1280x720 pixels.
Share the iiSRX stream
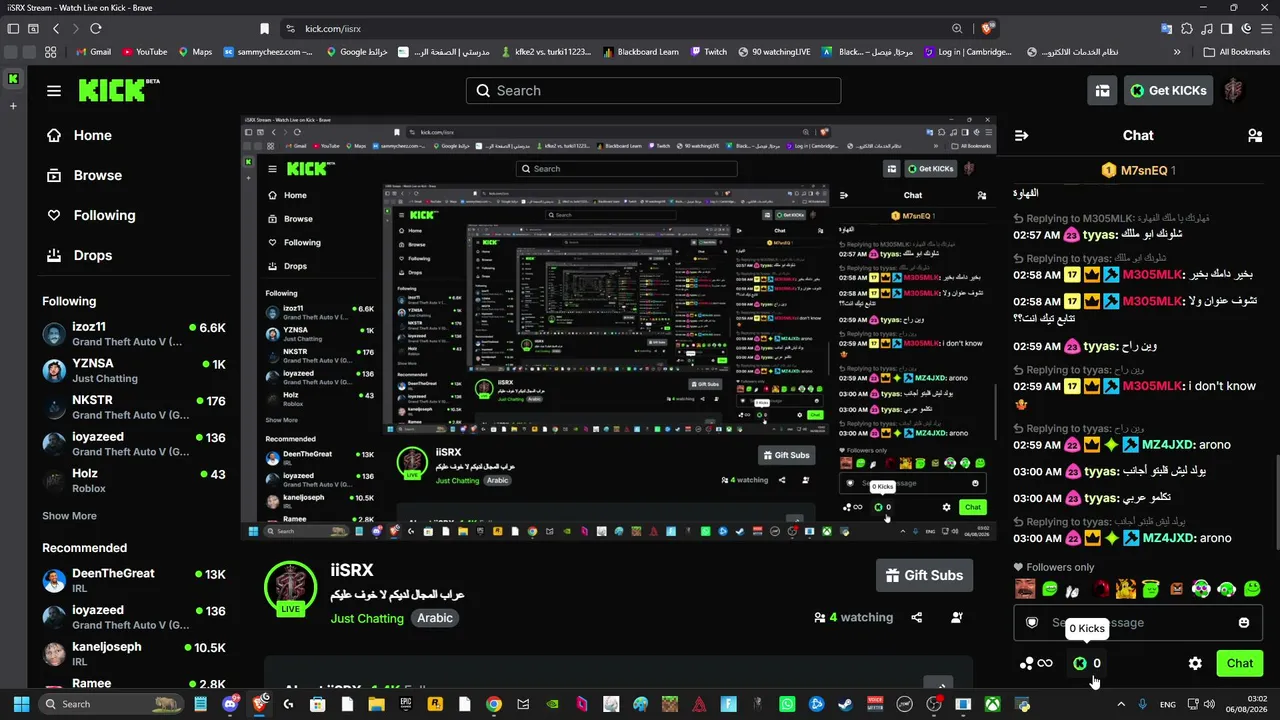917,618
